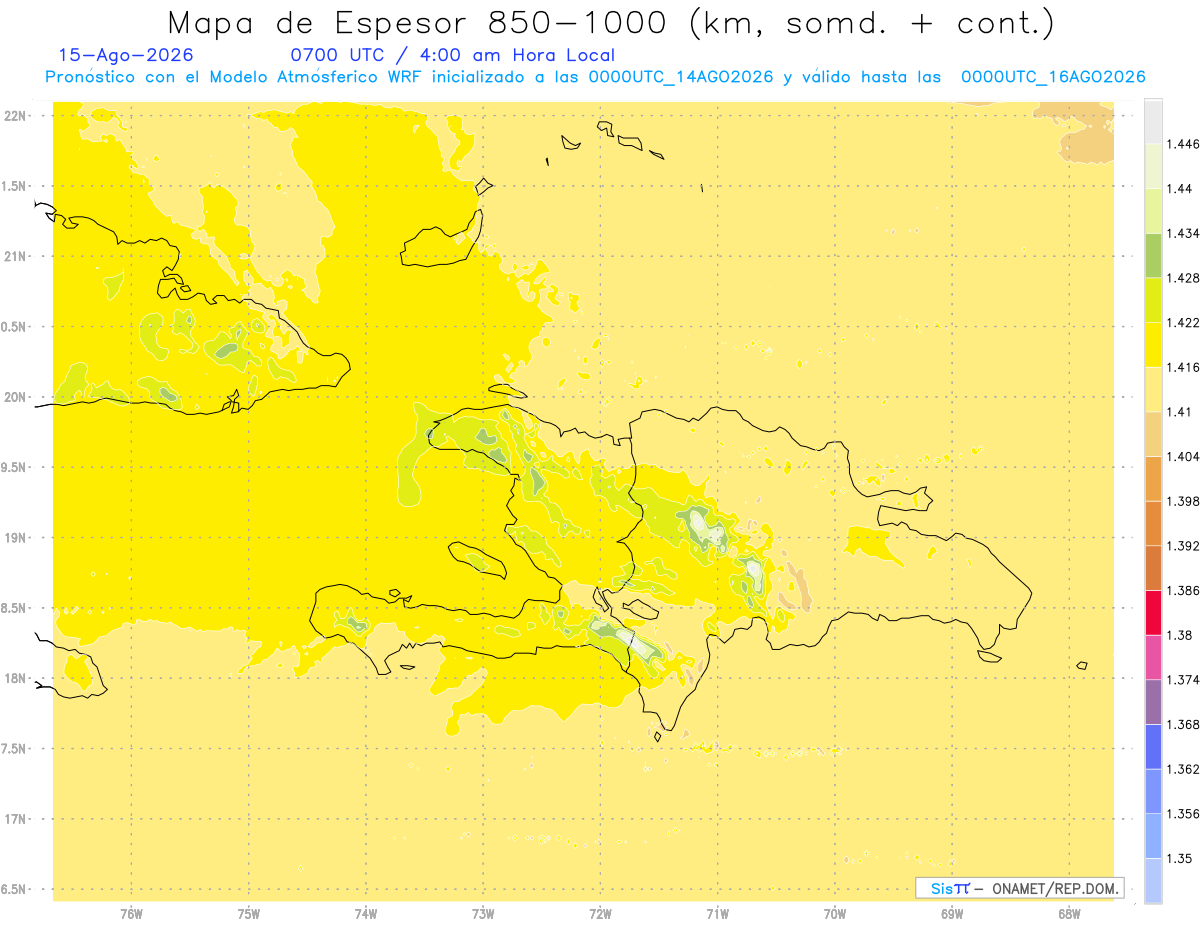Click the 'SisTT - ONAMET/REP.DOM.' credit box

click(1020, 888)
